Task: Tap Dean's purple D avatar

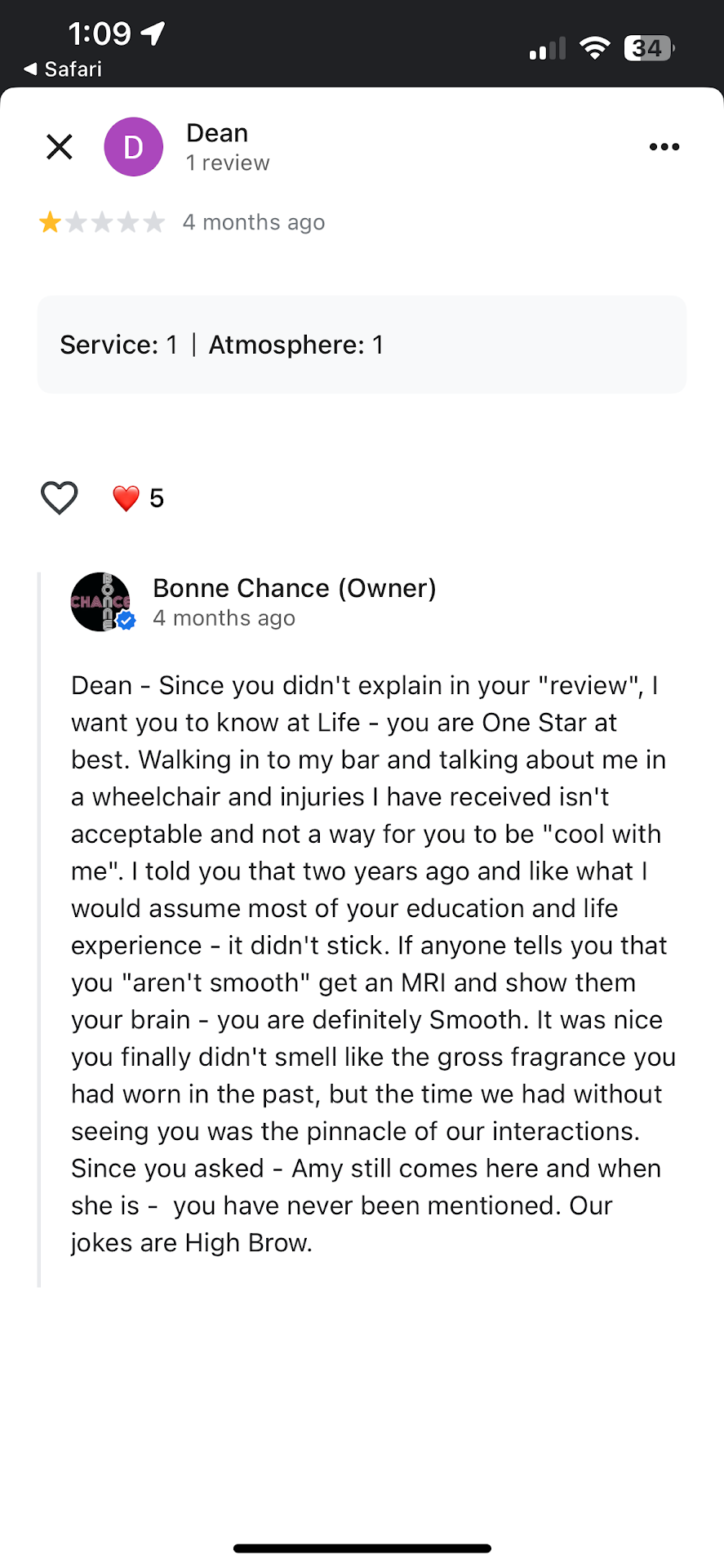Action: (x=133, y=147)
